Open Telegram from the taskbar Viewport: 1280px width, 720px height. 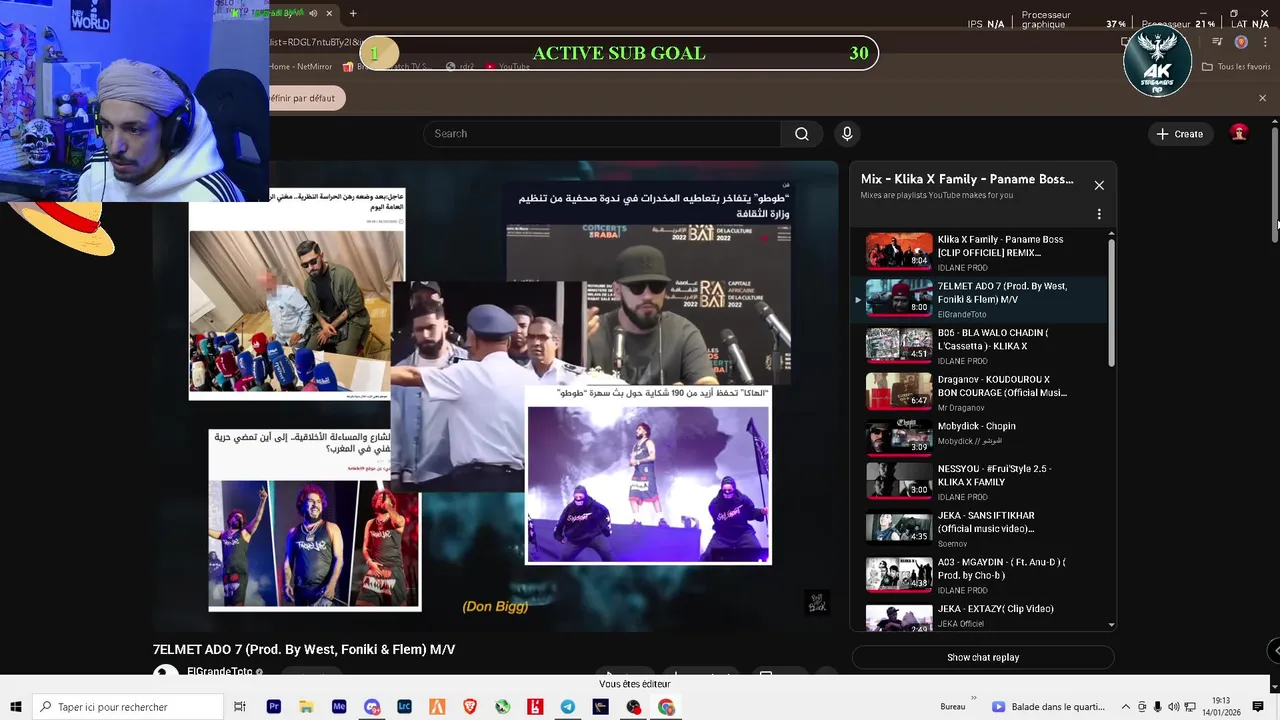[568, 707]
